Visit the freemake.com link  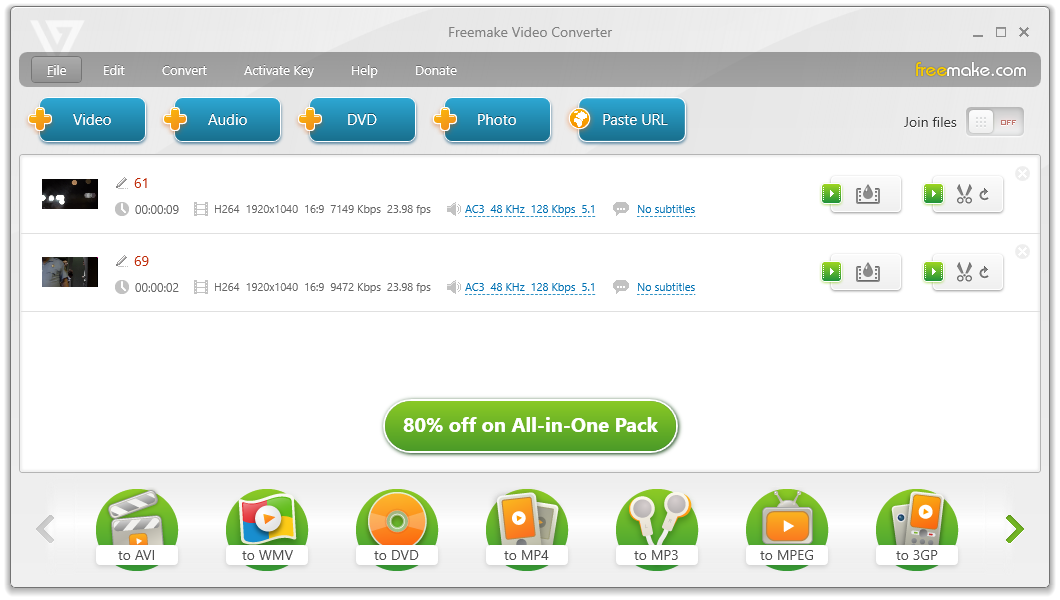click(x=970, y=70)
